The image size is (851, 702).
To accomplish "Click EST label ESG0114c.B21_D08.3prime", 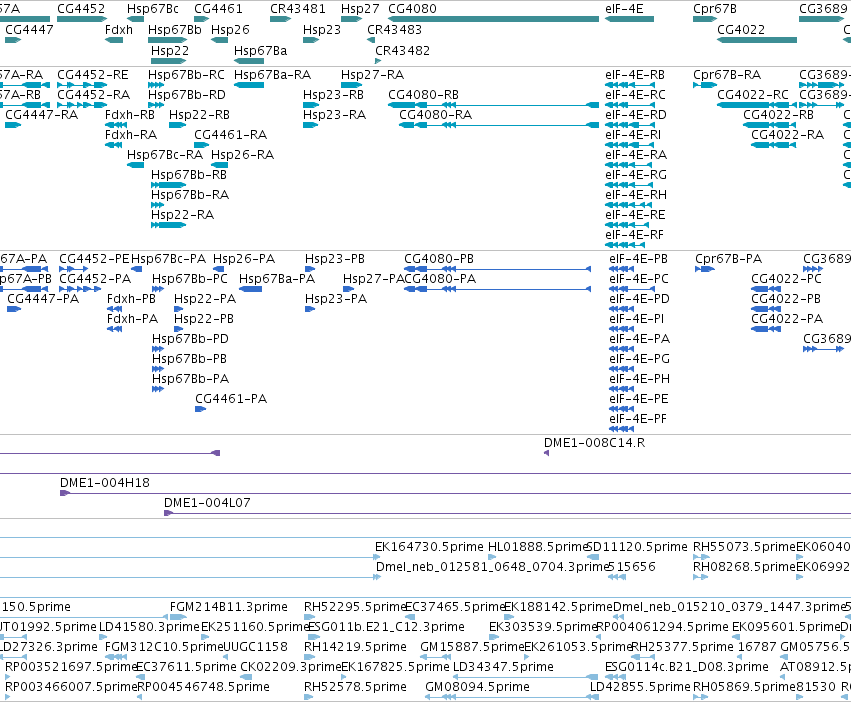I will tap(687, 667).
